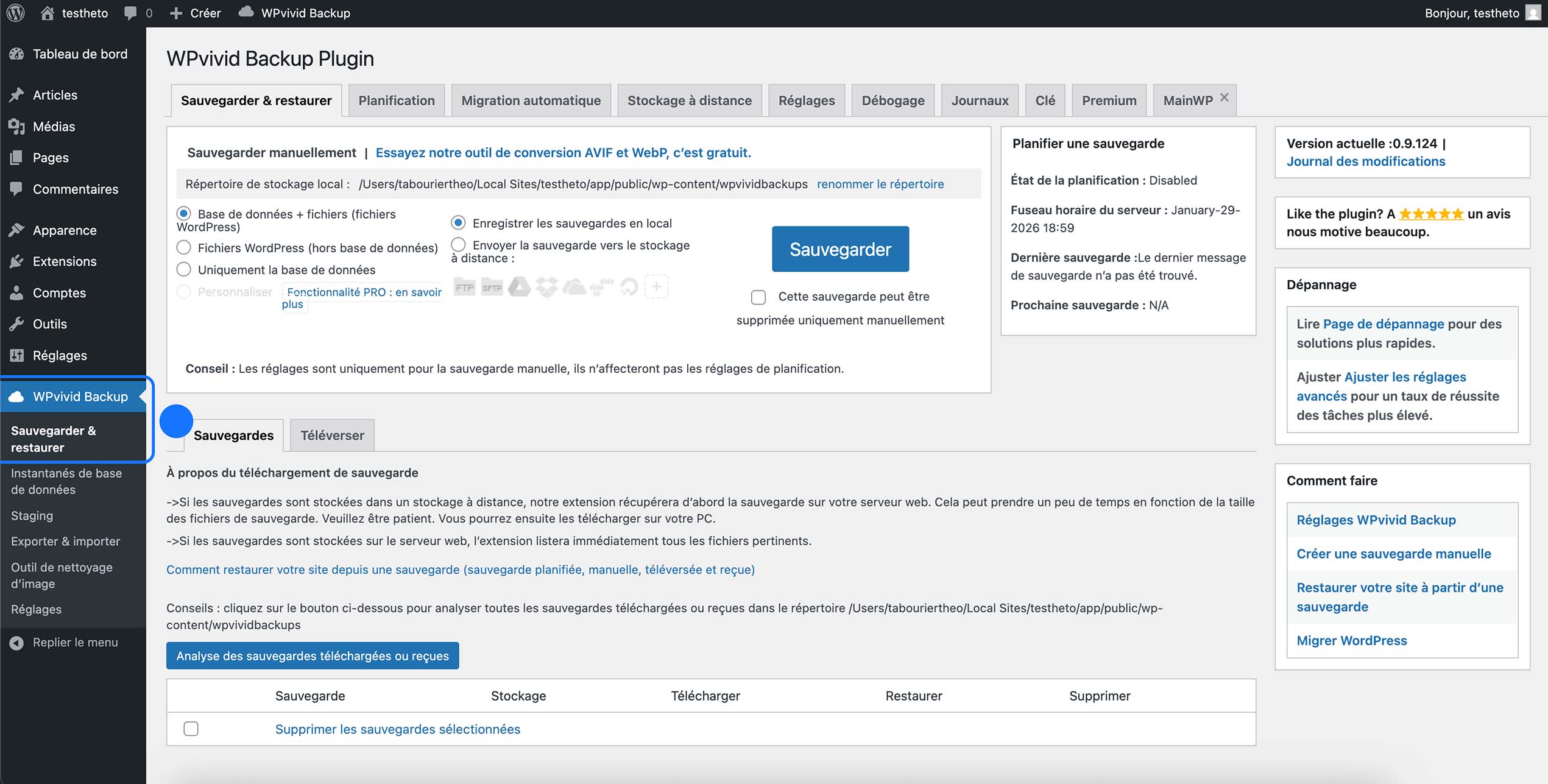
Task: Open the Téléverser tab
Action: point(331,435)
